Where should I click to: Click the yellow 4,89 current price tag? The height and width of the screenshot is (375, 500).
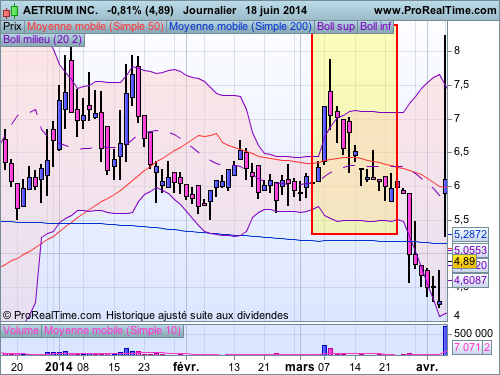click(x=464, y=261)
